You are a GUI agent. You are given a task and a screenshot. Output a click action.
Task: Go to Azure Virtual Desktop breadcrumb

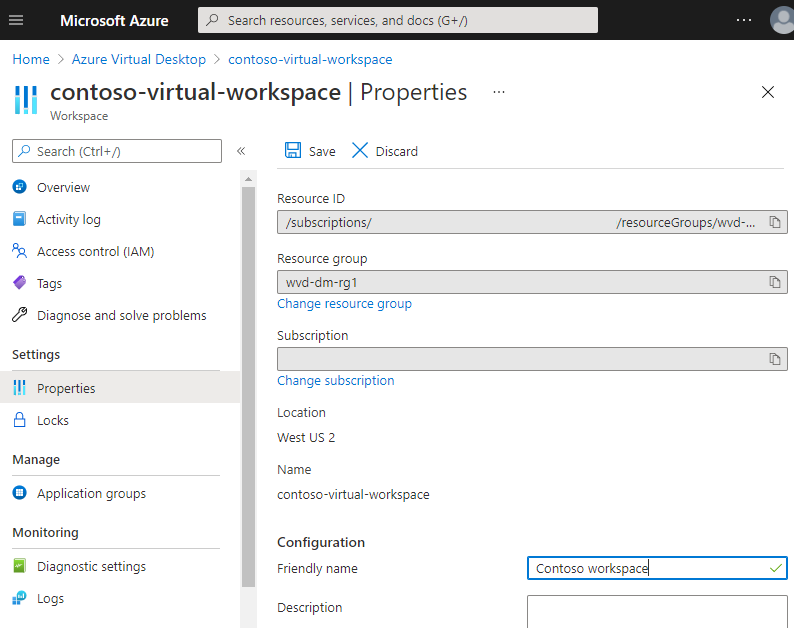(x=139, y=59)
